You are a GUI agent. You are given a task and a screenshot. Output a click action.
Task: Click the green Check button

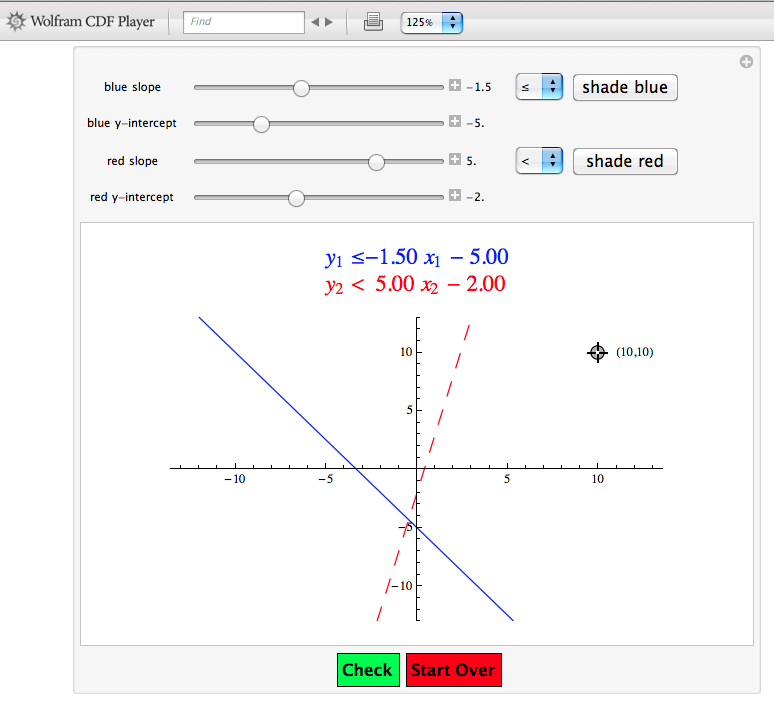368,670
